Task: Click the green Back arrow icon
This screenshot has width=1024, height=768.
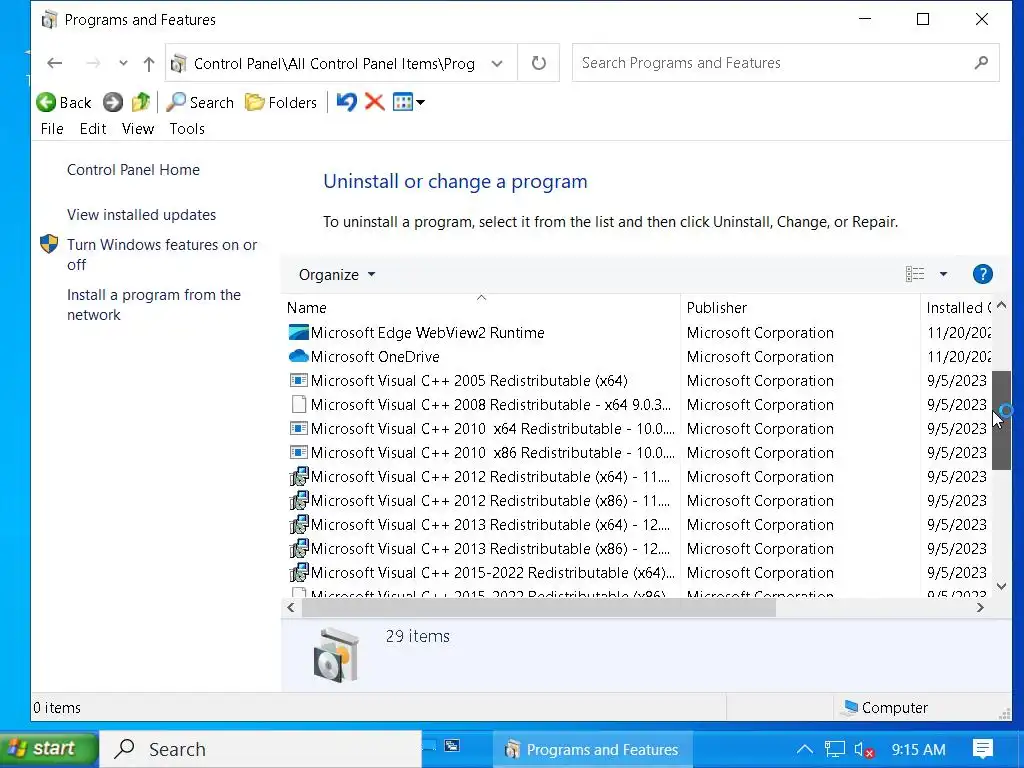Action: point(46,103)
